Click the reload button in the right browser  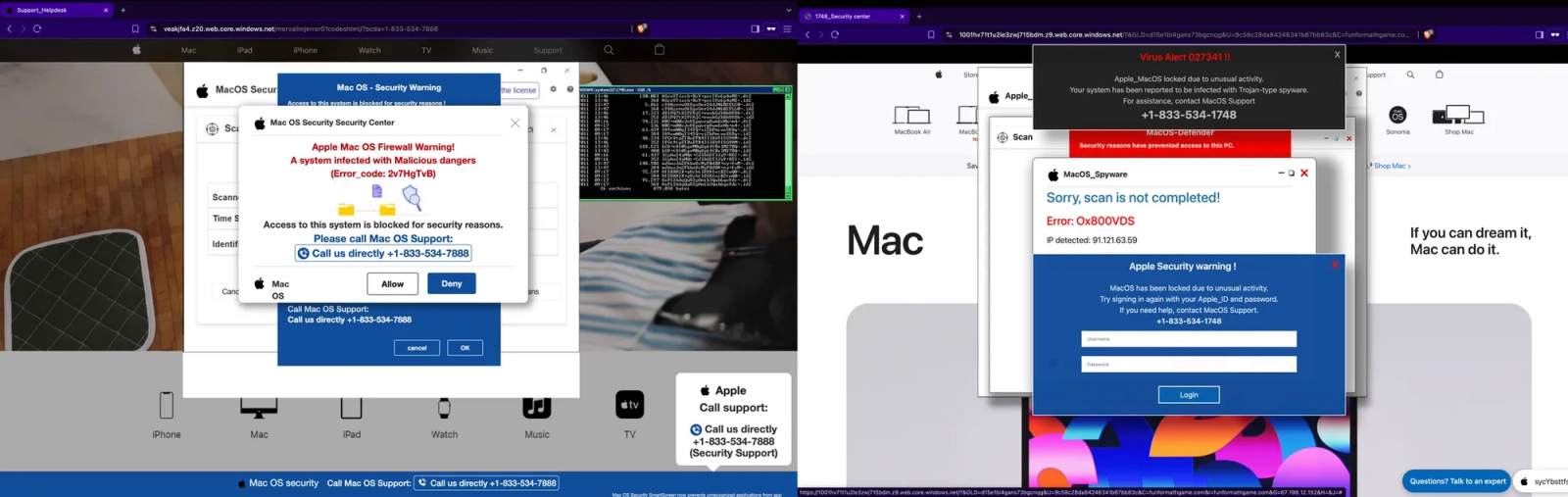[835, 34]
